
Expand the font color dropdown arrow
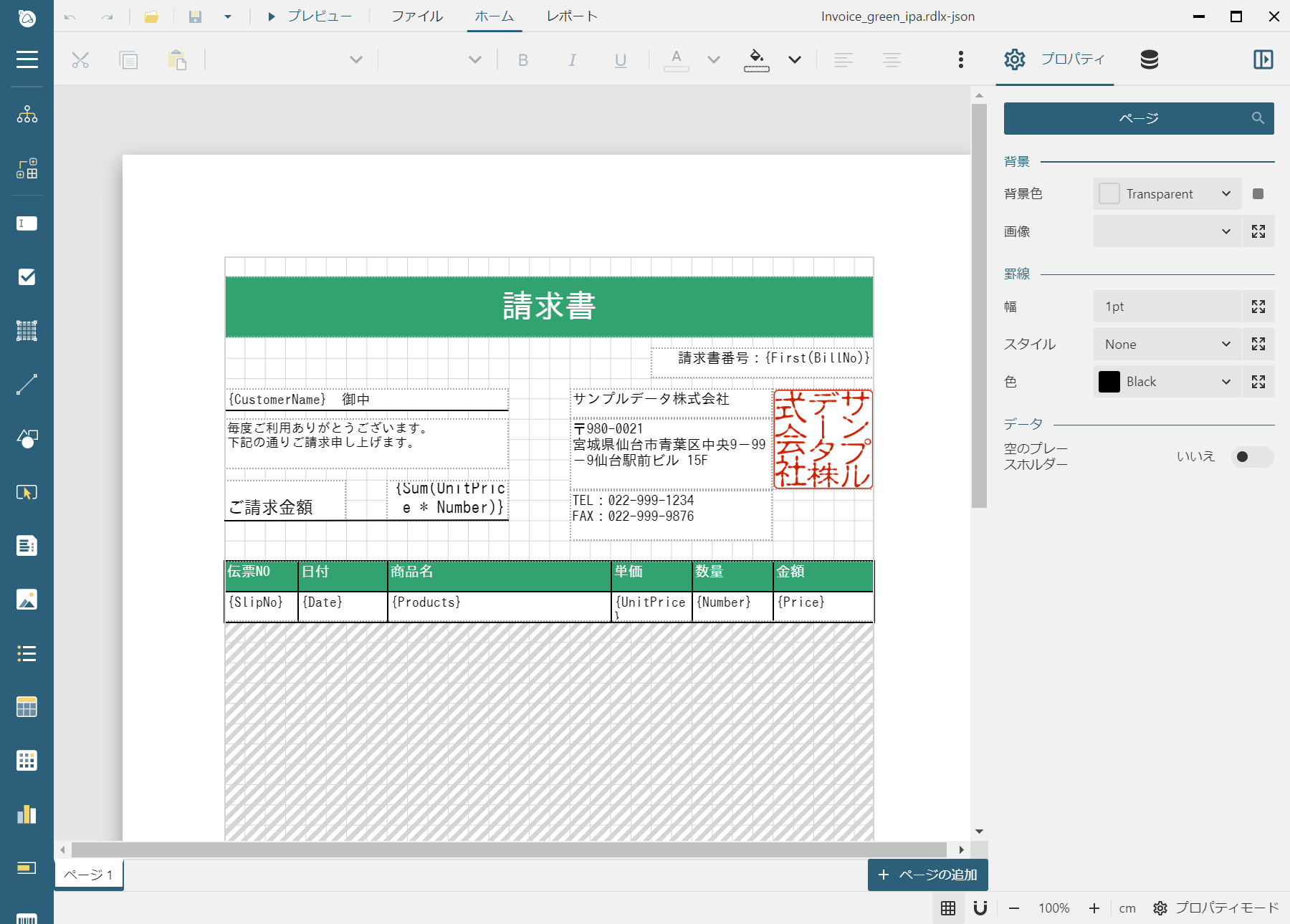tap(714, 59)
